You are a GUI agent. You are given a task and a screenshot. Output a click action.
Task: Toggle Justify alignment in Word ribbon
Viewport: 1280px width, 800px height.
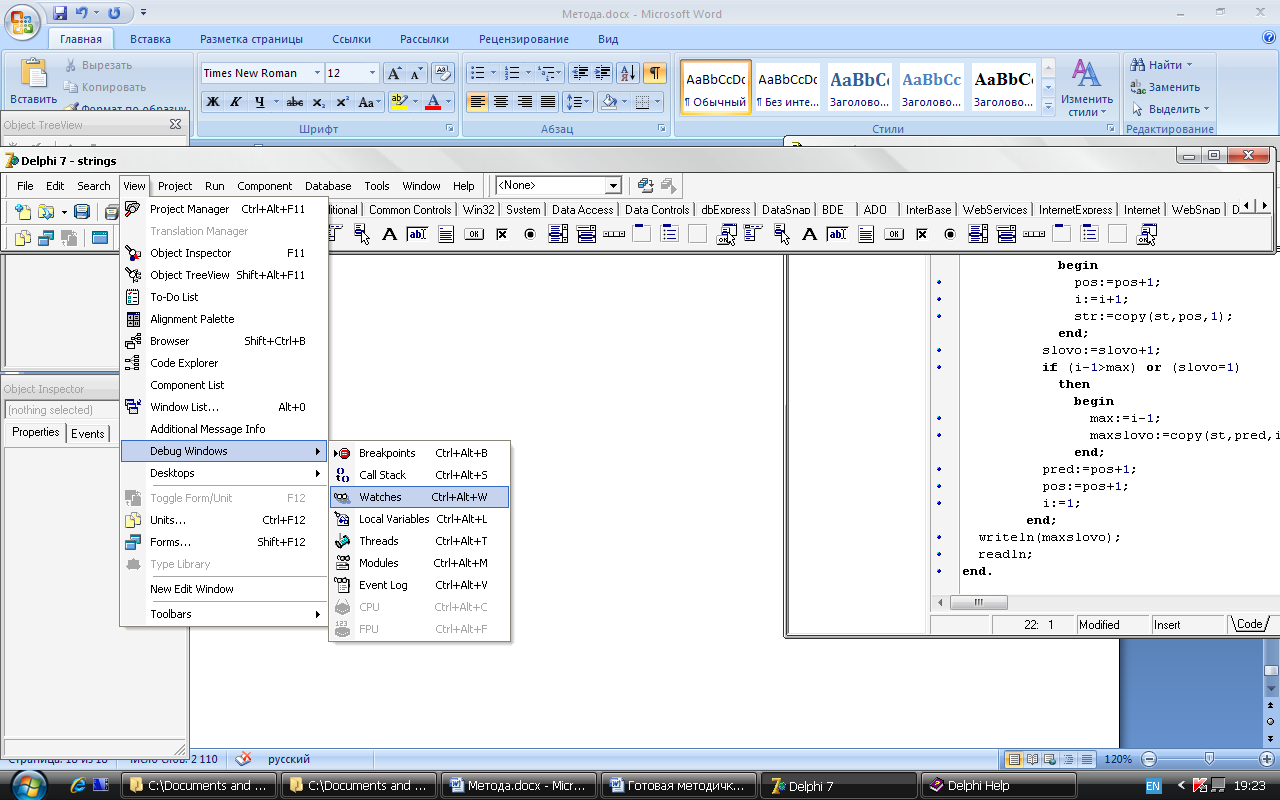click(548, 102)
